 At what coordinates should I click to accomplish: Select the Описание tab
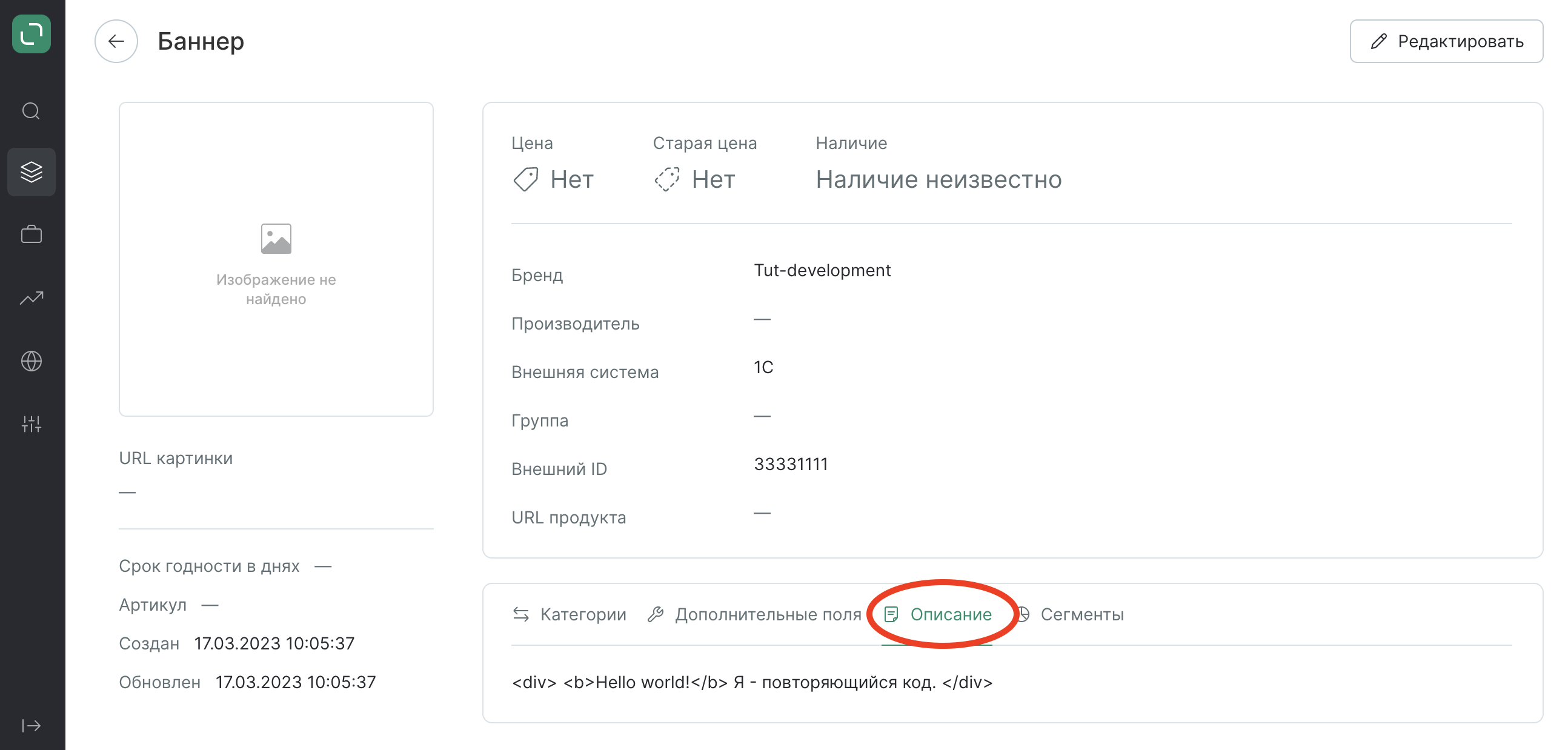937,615
